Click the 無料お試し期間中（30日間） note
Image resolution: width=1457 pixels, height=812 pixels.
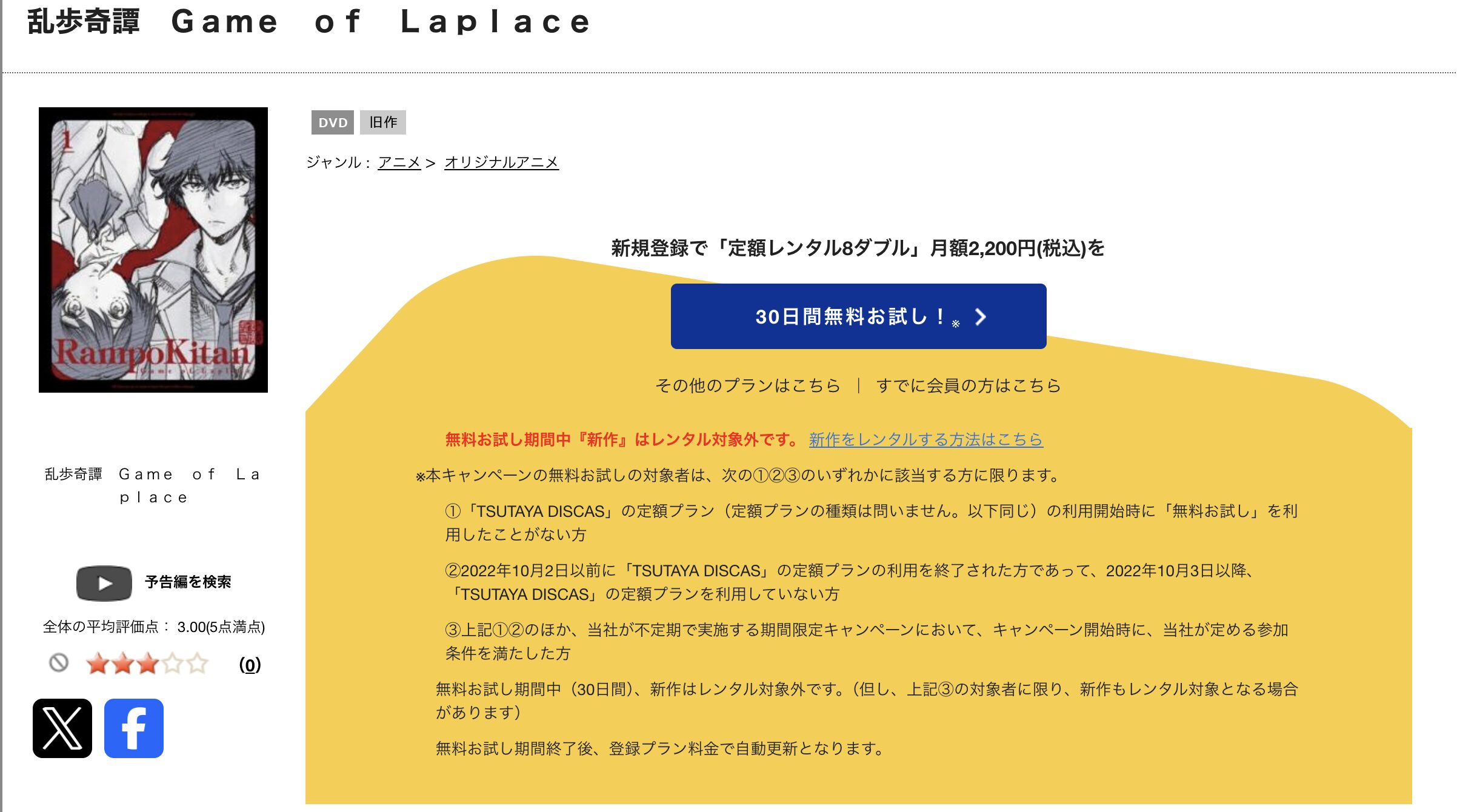(x=867, y=701)
